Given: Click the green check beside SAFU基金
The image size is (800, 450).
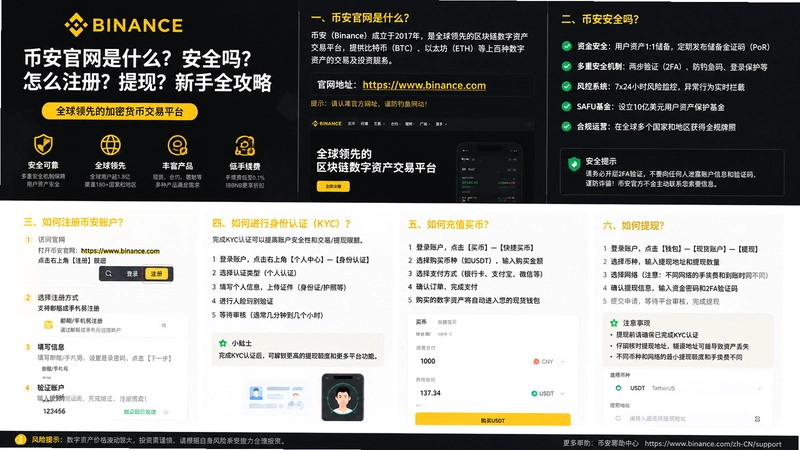Looking at the screenshot, I should point(566,106).
